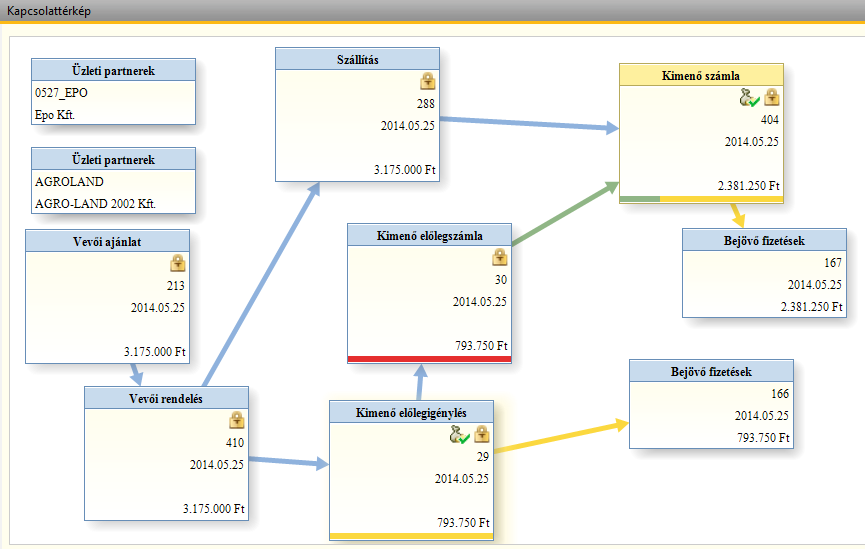The width and height of the screenshot is (865, 549).
Task: Select the Kimenő számla header
Action: [x=701, y=75]
